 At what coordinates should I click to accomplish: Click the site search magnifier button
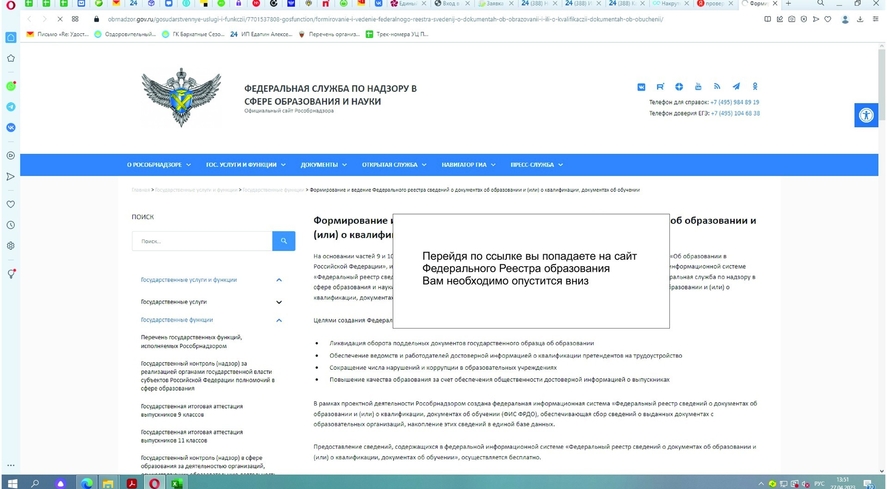283,241
